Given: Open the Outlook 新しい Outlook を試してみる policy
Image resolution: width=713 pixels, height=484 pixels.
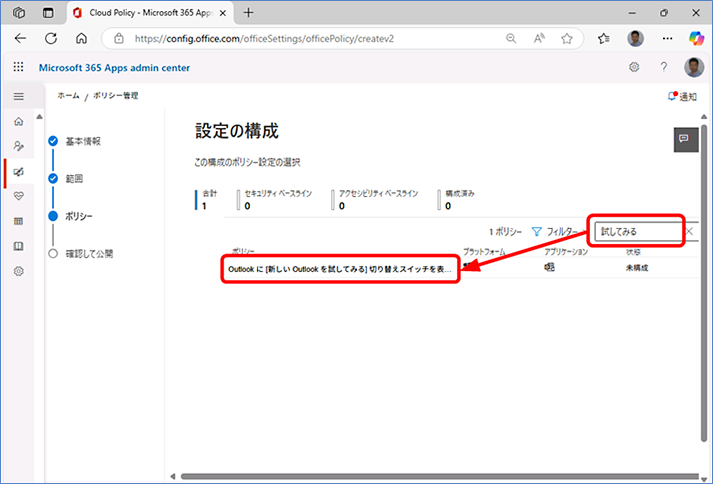Looking at the screenshot, I should point(340,269).
